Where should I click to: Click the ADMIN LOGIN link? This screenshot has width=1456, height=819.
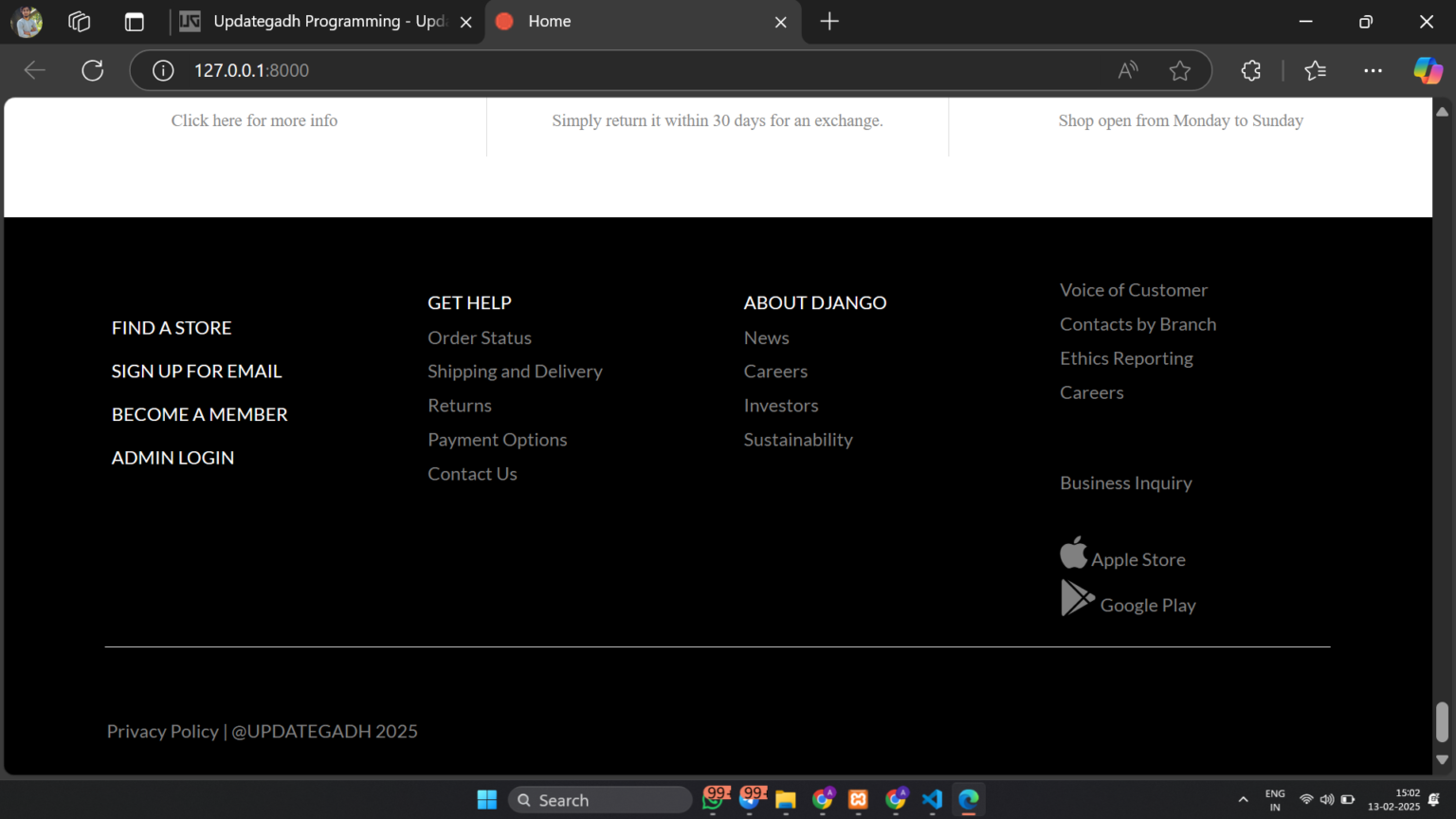pyautogui.click(x=173, y=457)
